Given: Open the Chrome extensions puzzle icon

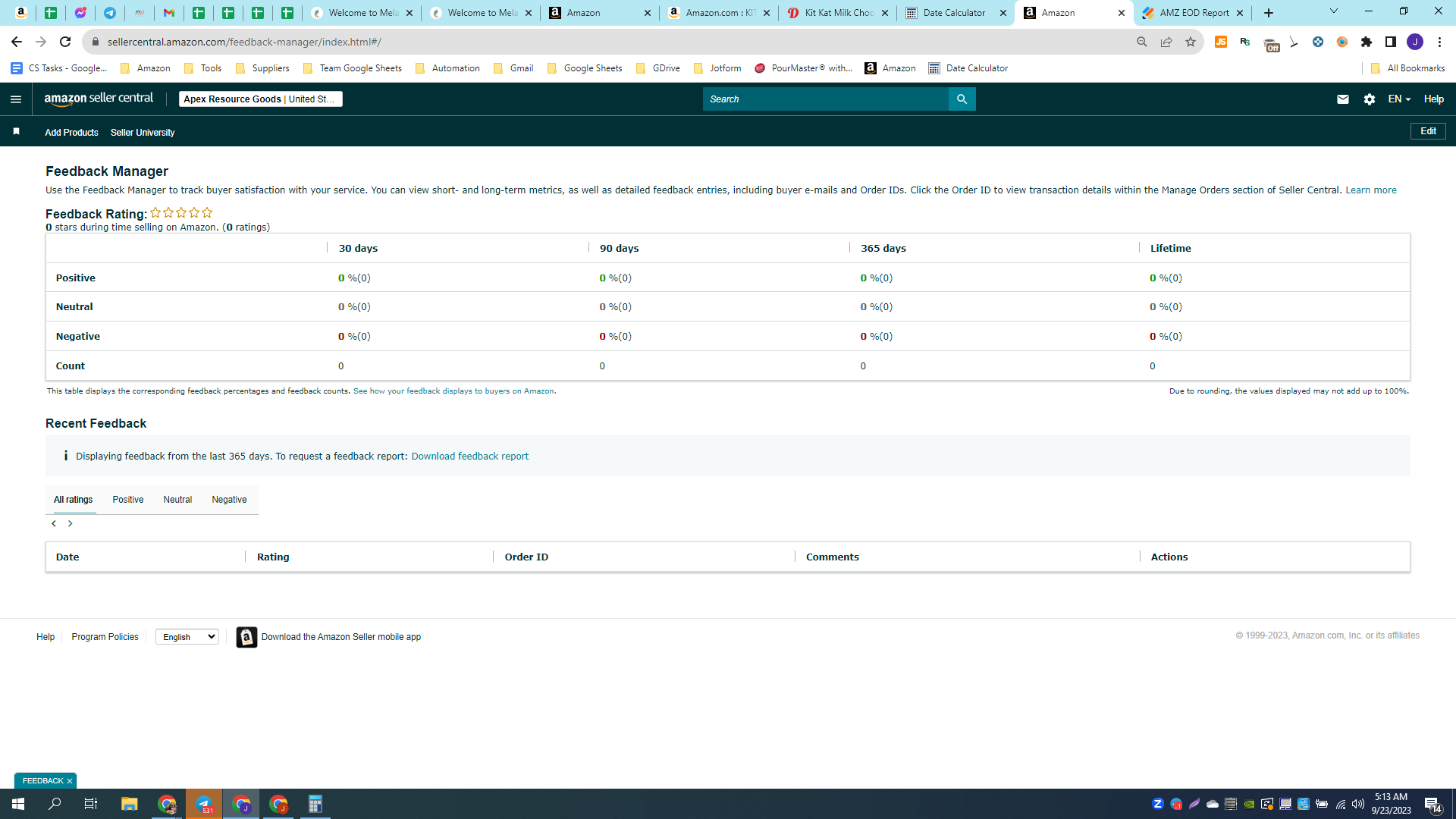Looking at the screenshot, I should [x=1367, y=42].
